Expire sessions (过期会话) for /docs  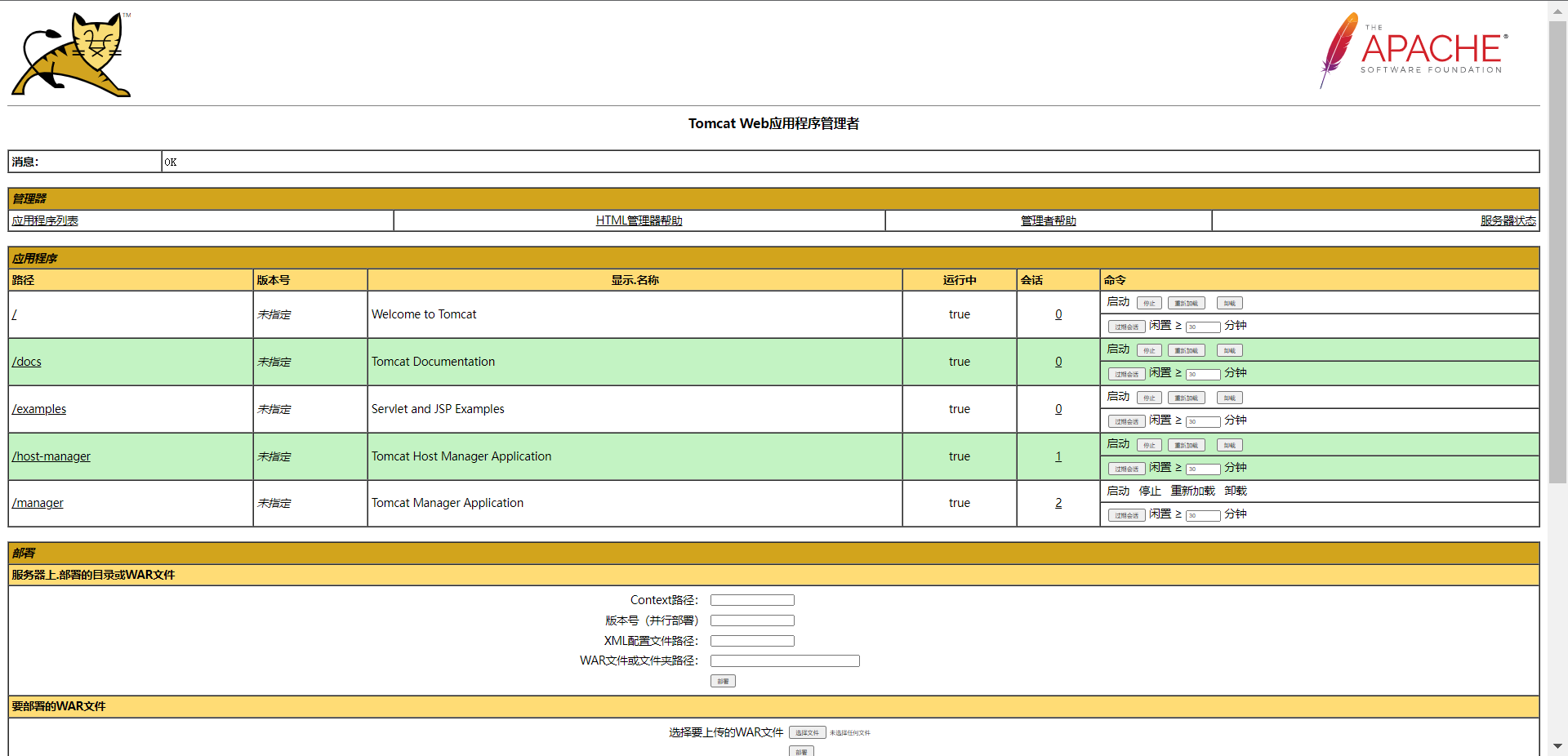[1126, 374]
